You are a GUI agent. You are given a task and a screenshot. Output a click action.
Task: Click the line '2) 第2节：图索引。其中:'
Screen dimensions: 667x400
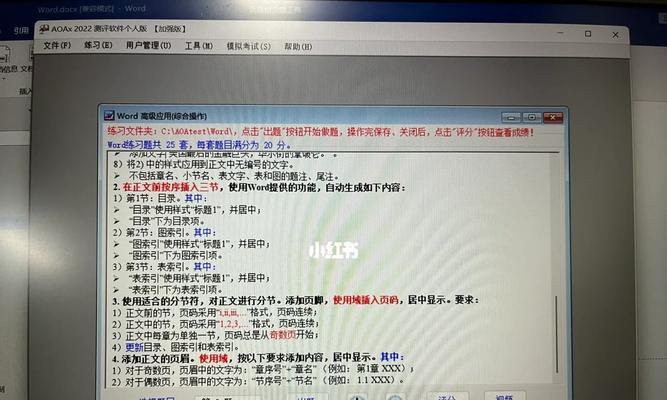164,233
